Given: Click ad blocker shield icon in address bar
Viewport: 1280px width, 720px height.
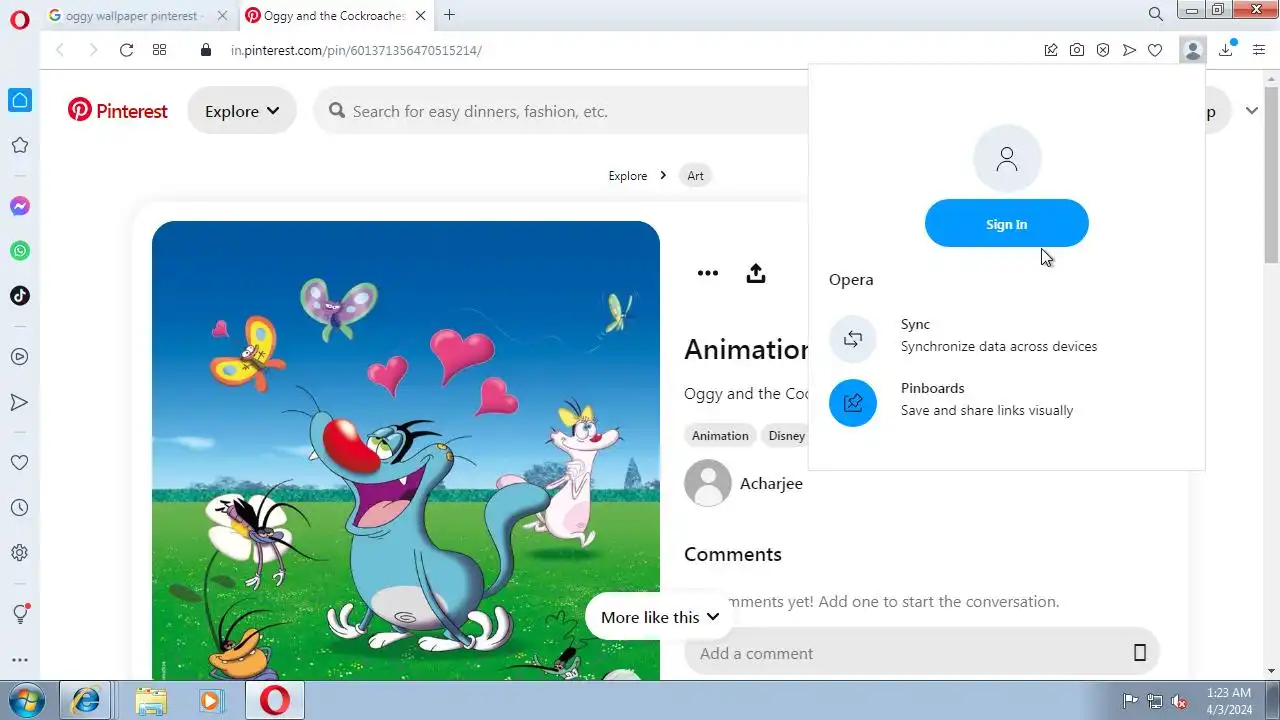Looking at the screenshot, I should coord(1103,50).
